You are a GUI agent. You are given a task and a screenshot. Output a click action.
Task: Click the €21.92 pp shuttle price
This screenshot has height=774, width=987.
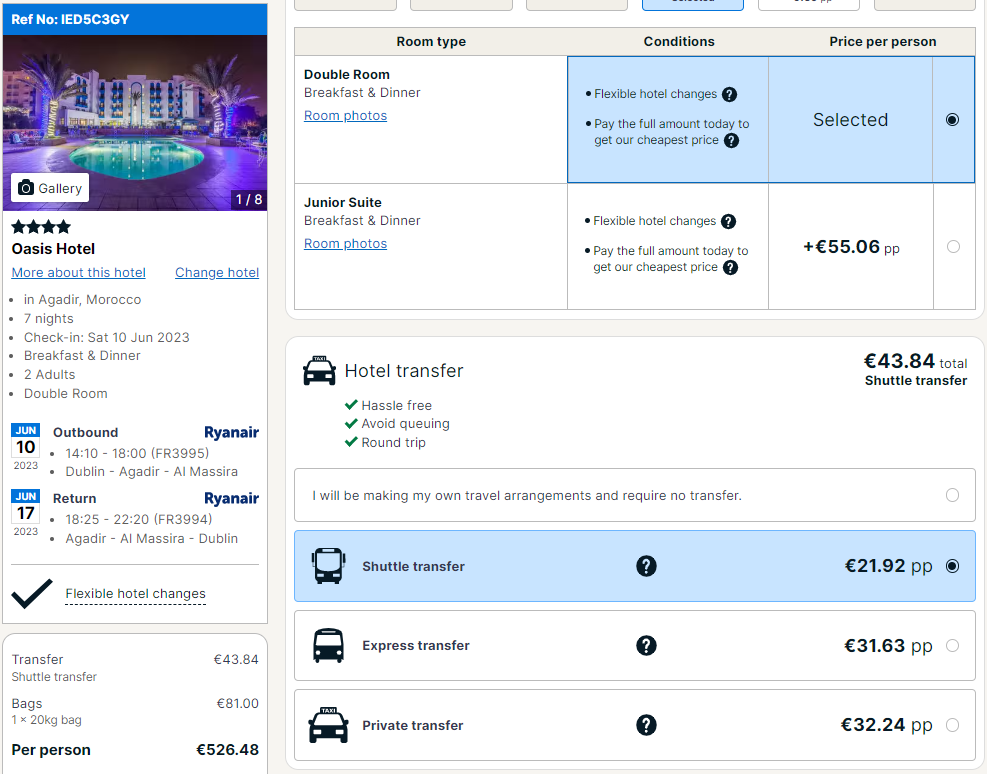point(888,566)
